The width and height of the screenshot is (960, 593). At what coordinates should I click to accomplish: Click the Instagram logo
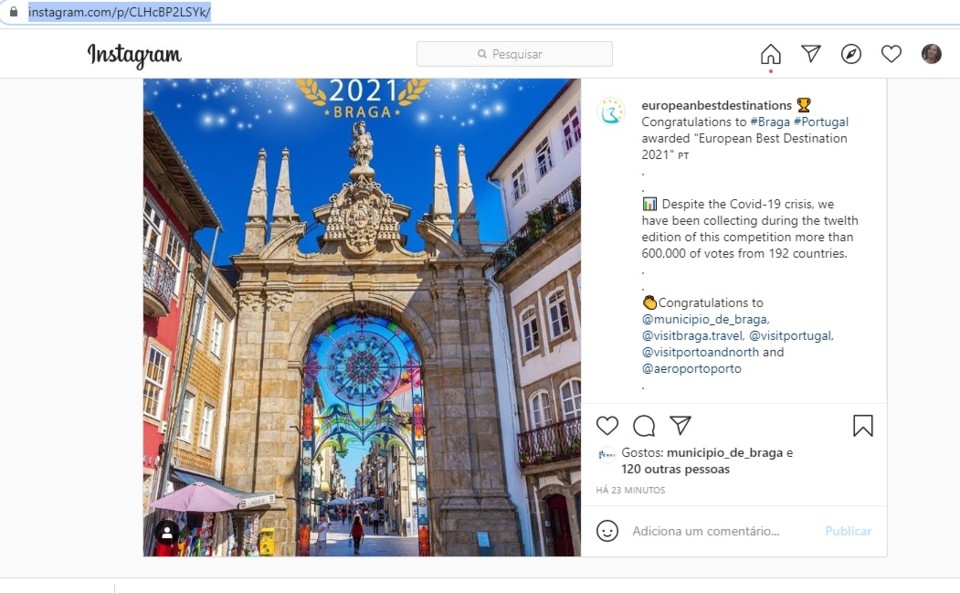[134, 55]
